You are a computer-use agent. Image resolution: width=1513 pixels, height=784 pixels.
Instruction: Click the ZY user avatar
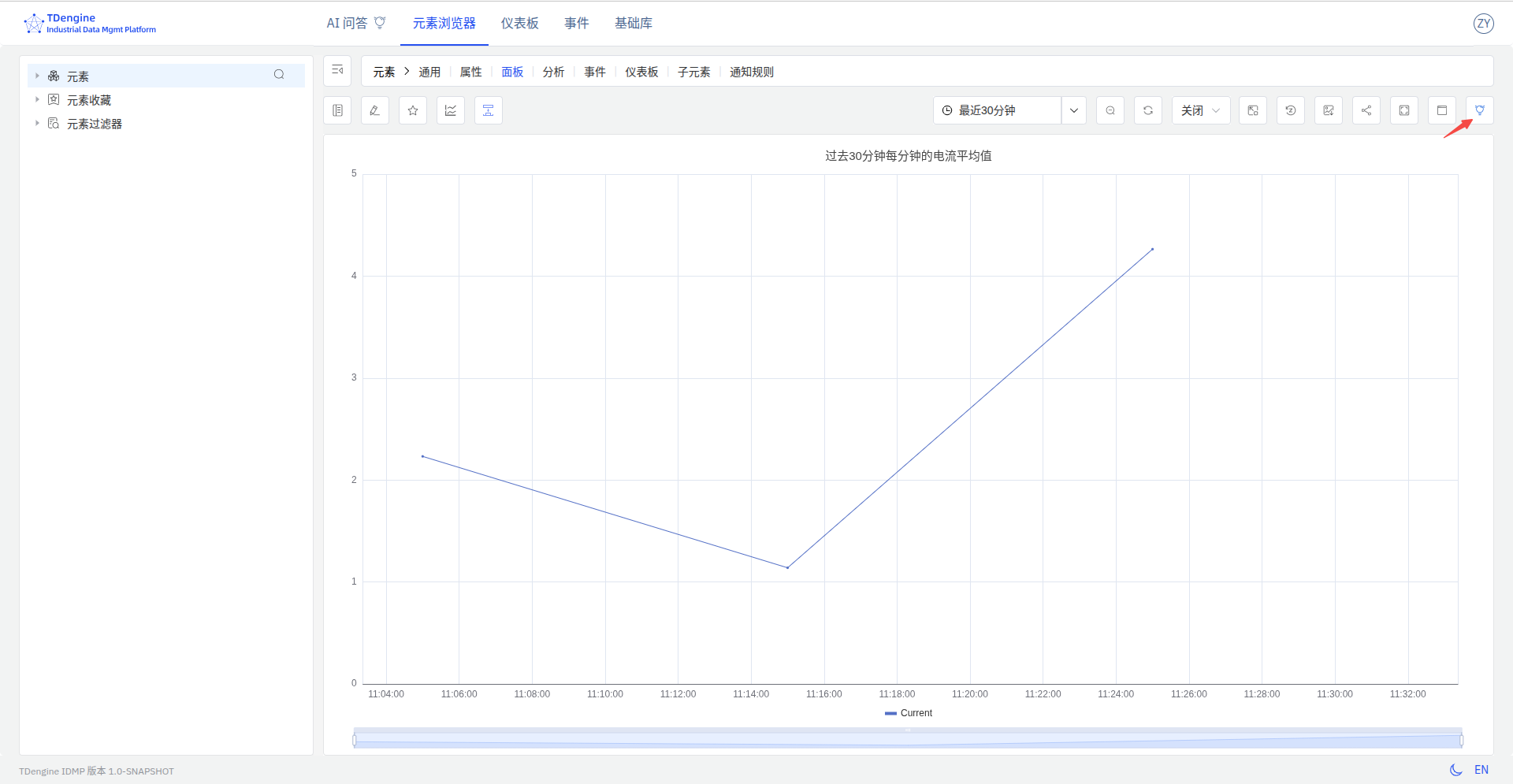1483,24
